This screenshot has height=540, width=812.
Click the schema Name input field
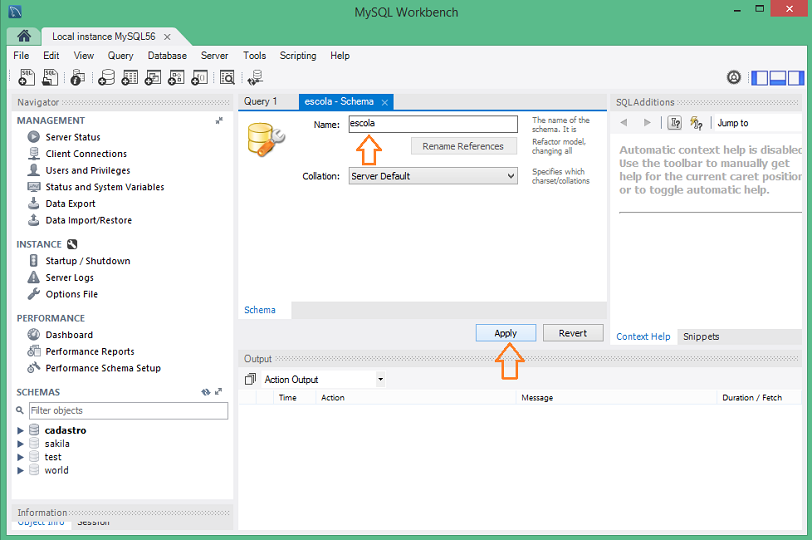(432, 124)
